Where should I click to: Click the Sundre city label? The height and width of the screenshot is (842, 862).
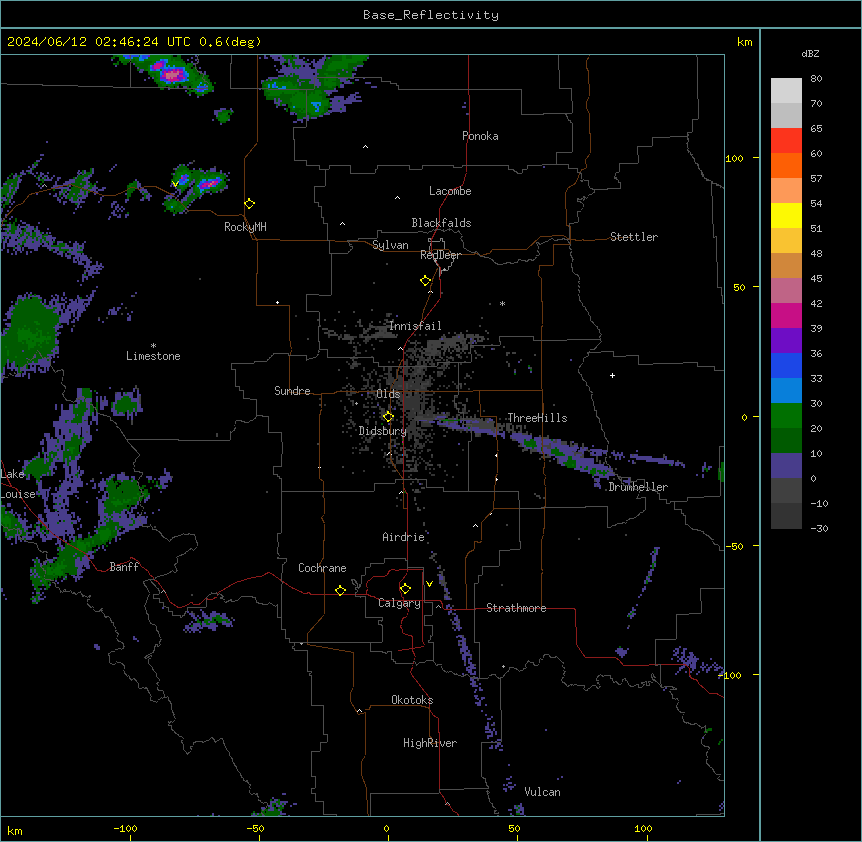[x=292, y=391]
